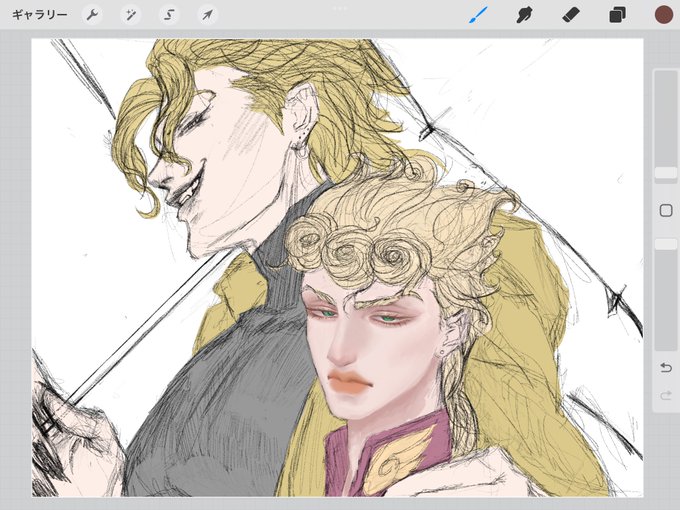
Task: Select the Smudge finger tool
Action: pyautogui.click(x=524, y=15)
